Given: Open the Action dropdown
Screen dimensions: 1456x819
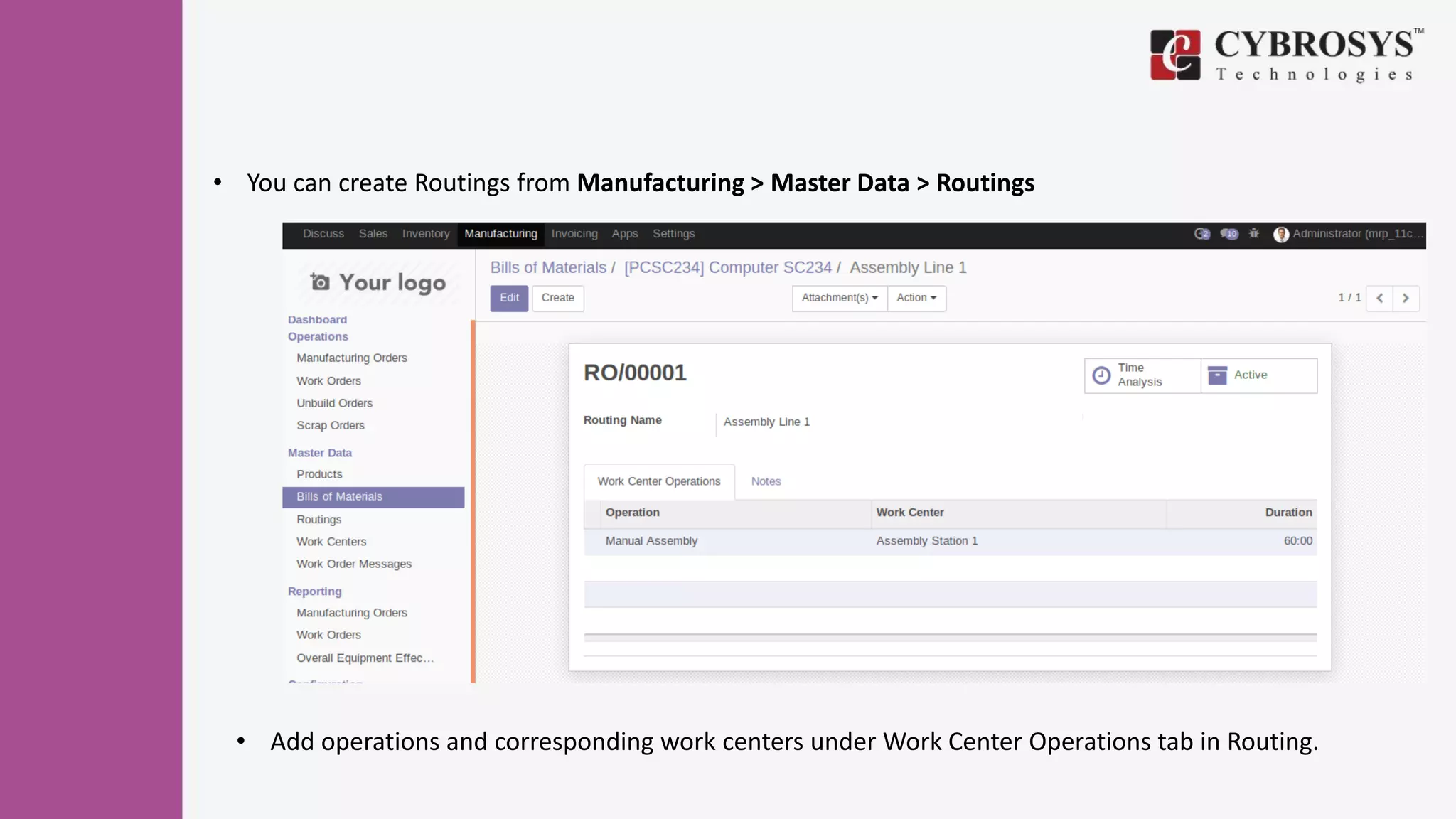Looking at the screenshot, I should (916, 298).
